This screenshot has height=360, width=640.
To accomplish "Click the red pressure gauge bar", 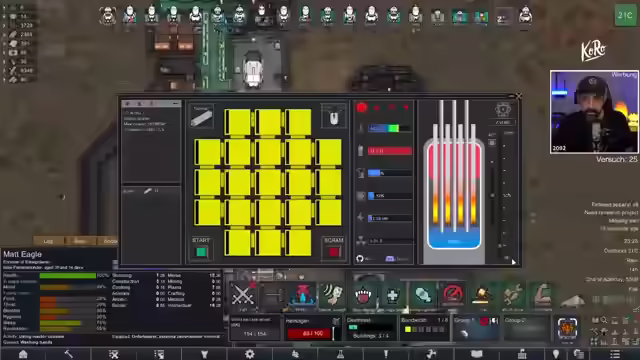I will click(x=390, y=151).
